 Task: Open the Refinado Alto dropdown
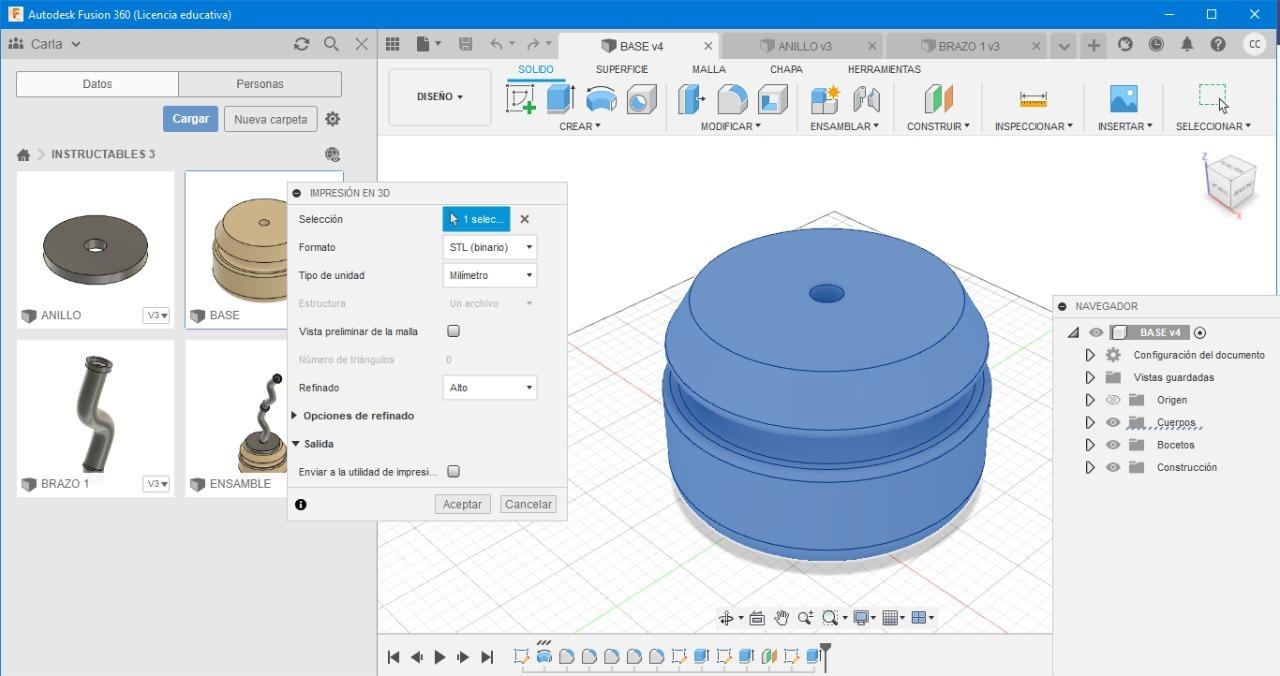tap(490, 387)
